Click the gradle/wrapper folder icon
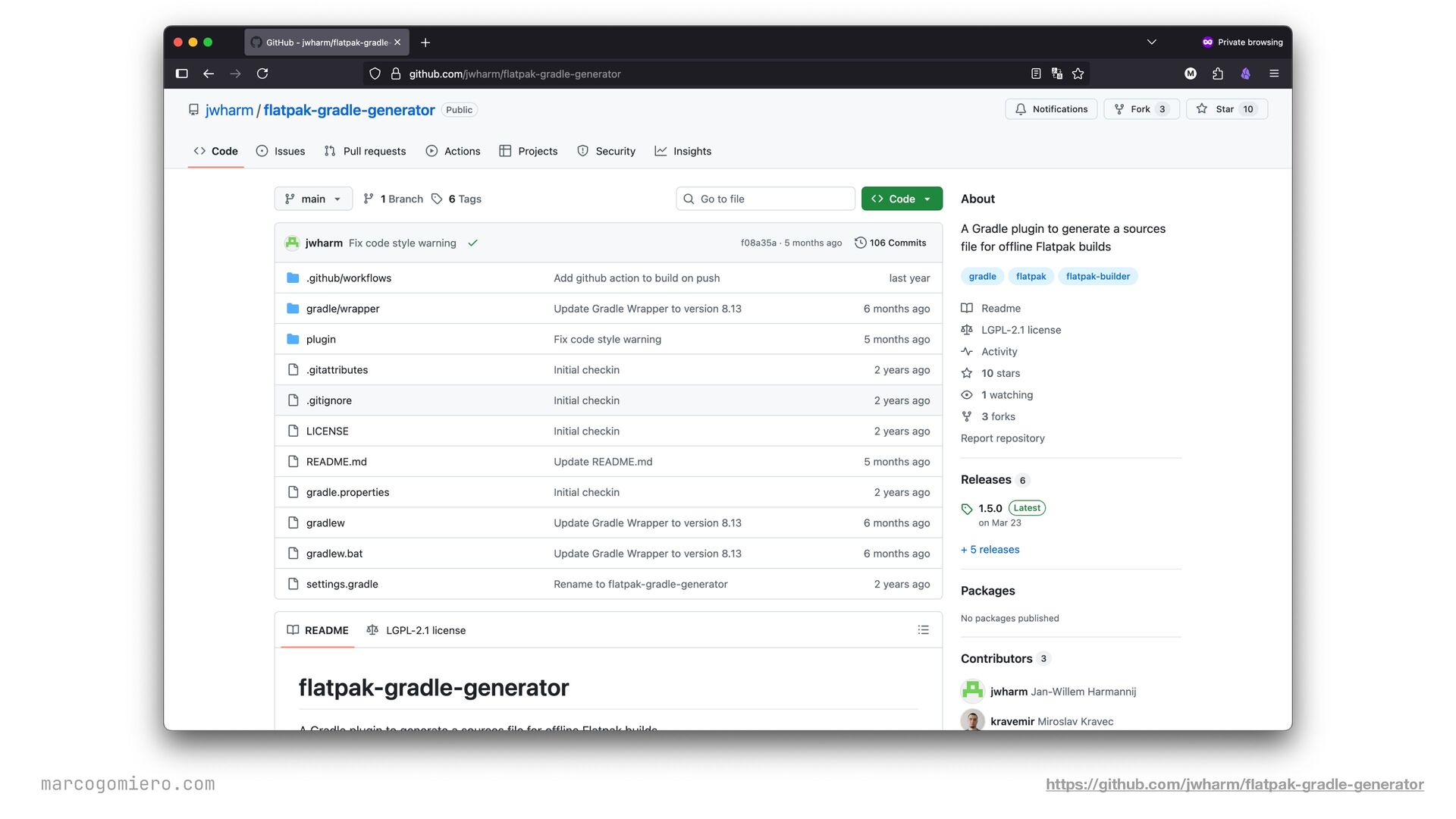Viewport: 1456px width, 819px height. coord(293,309)
